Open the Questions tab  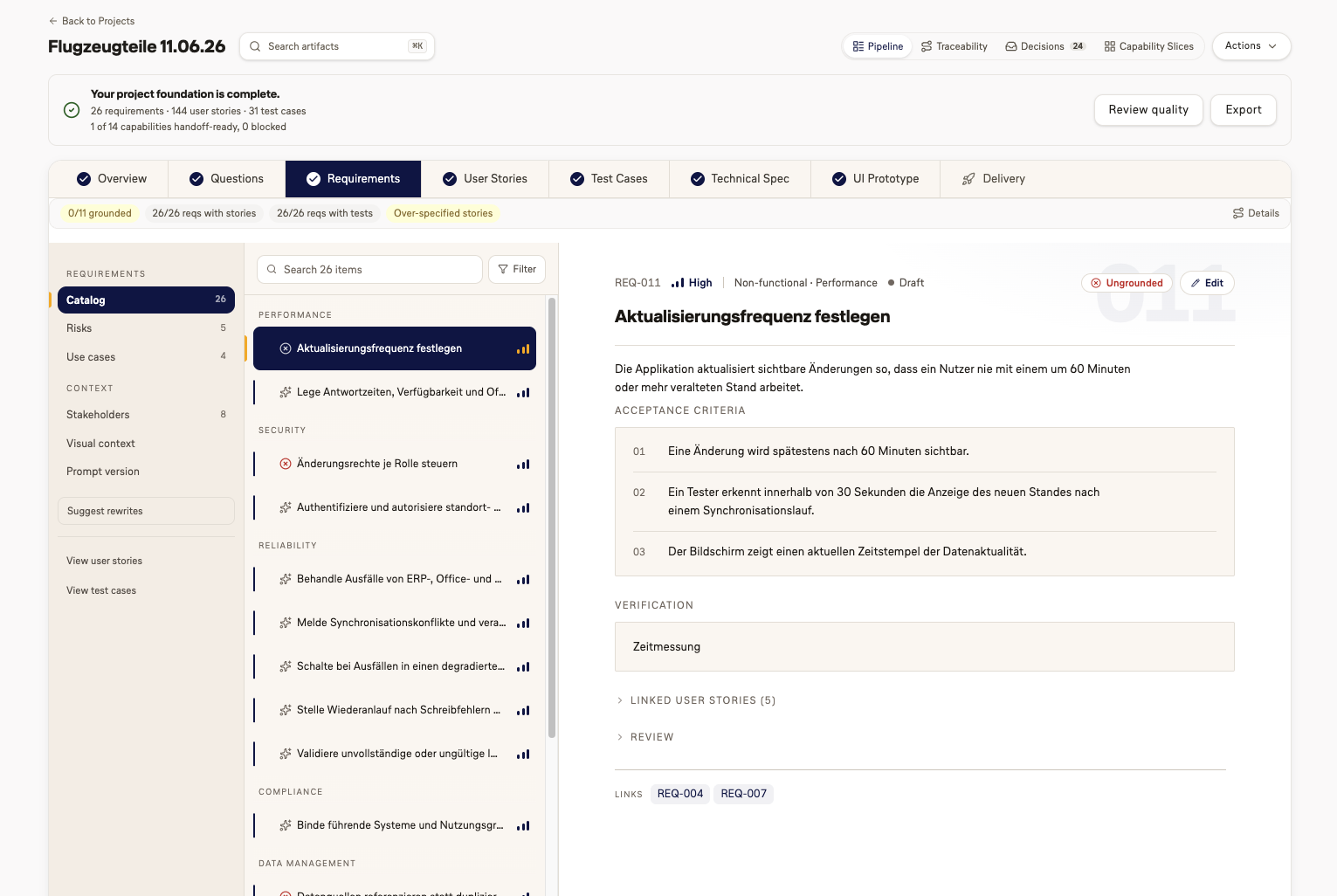pos(226,179)
